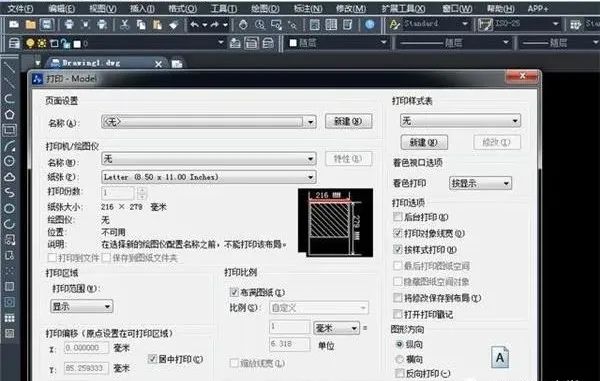Toggle the layer on/off light bulb icon
This screenshot has width=600, height=381.
pyautogui.click(x=30, y=43)
